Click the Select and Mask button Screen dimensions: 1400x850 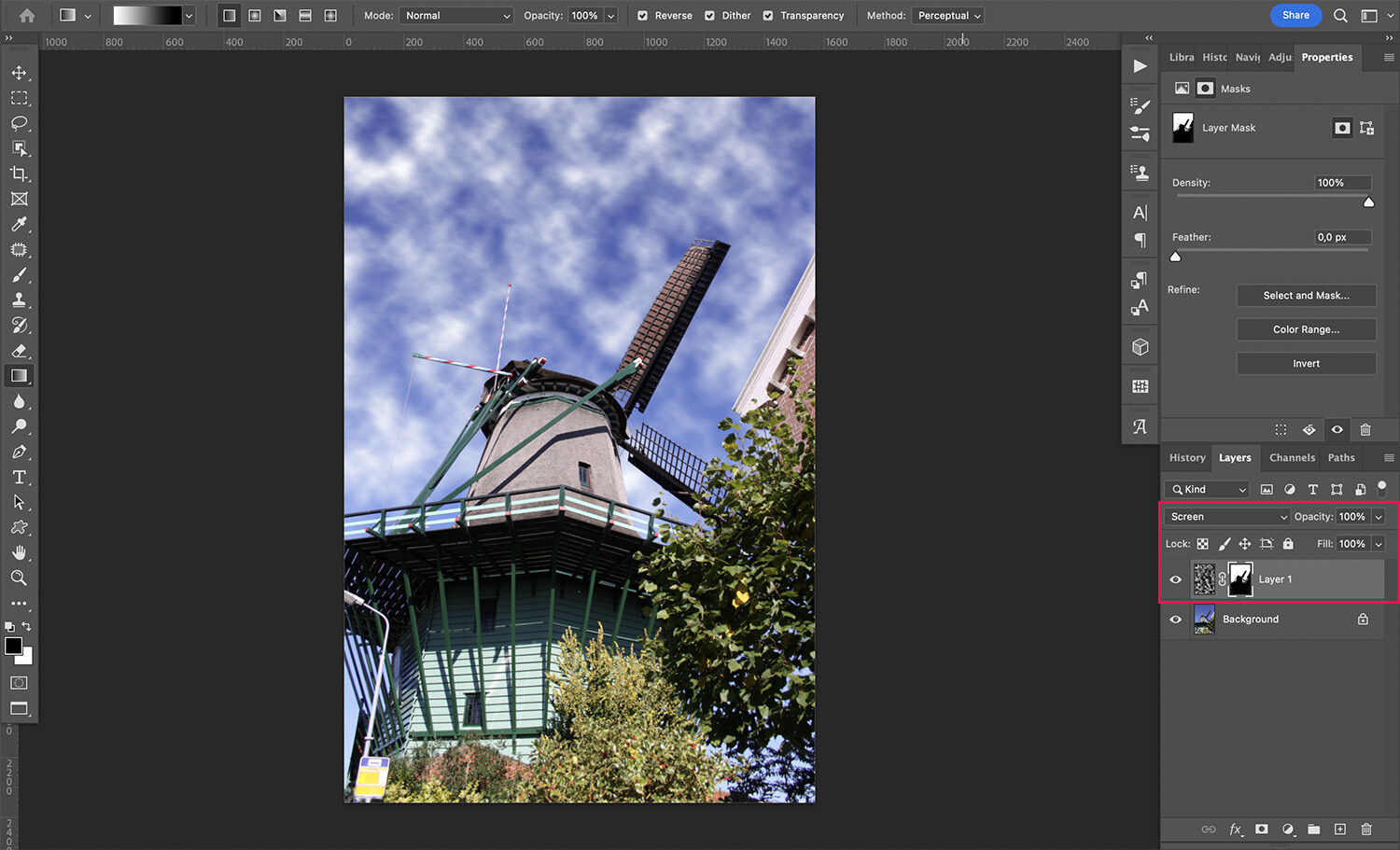click(1306, 295)
